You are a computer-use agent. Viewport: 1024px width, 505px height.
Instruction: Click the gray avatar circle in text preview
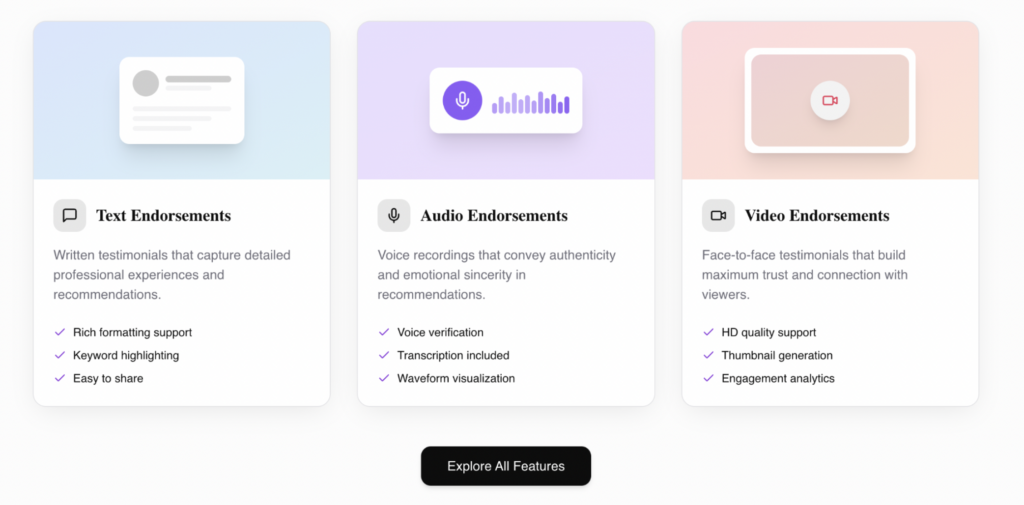click(x=146, y=83)
